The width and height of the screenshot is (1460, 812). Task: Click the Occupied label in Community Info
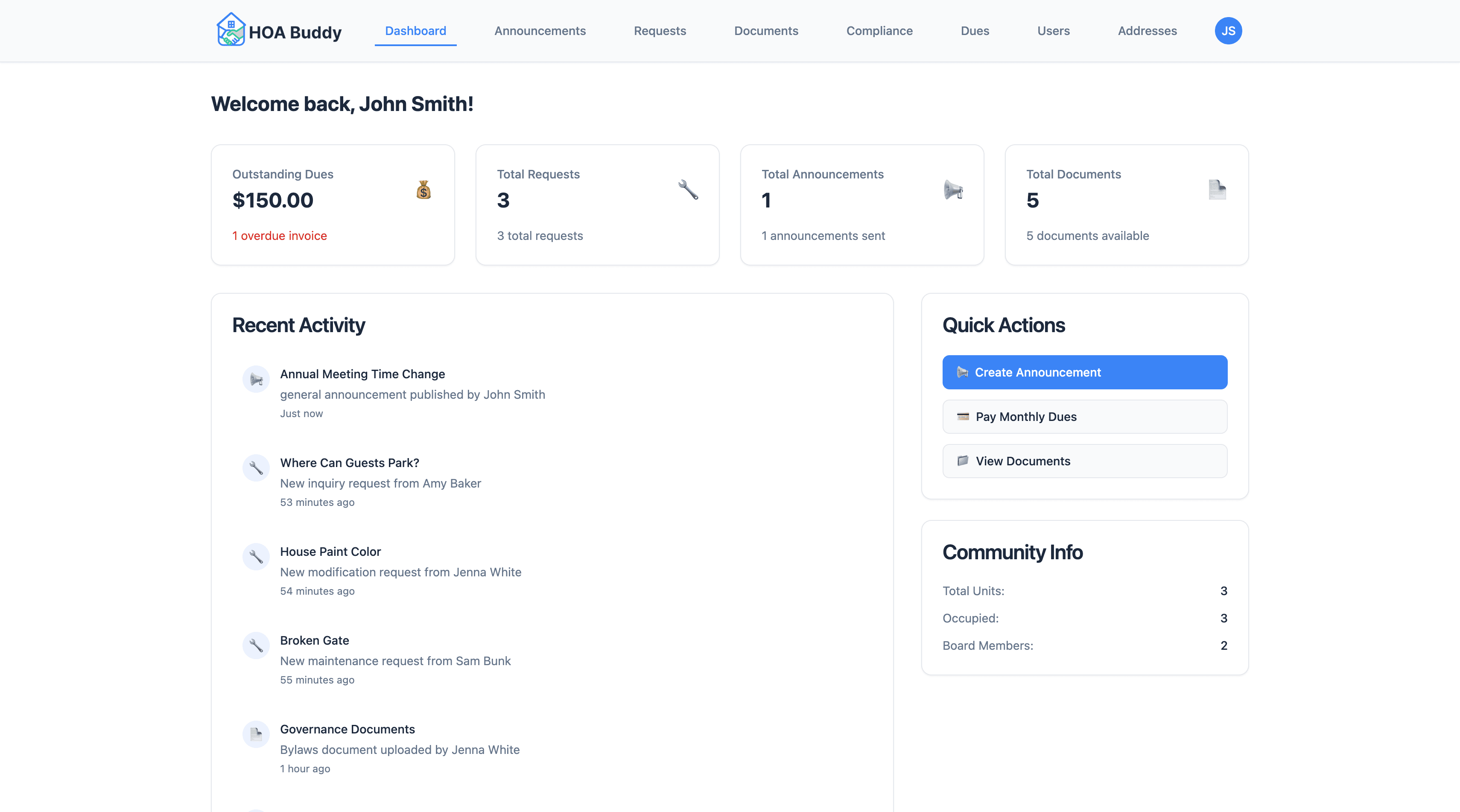(x=970, y=618)
